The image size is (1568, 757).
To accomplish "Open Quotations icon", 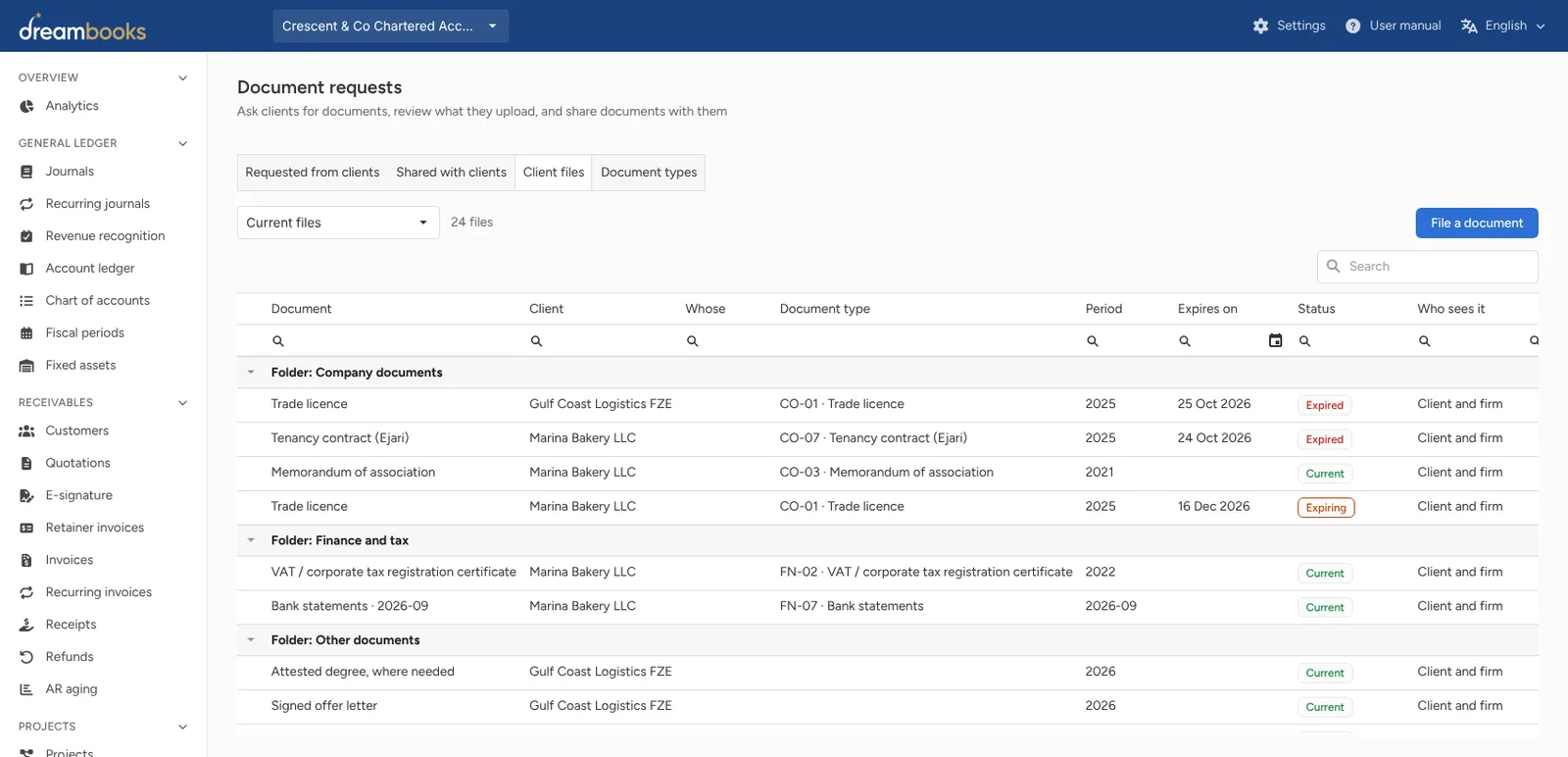I will click(26, 464).
